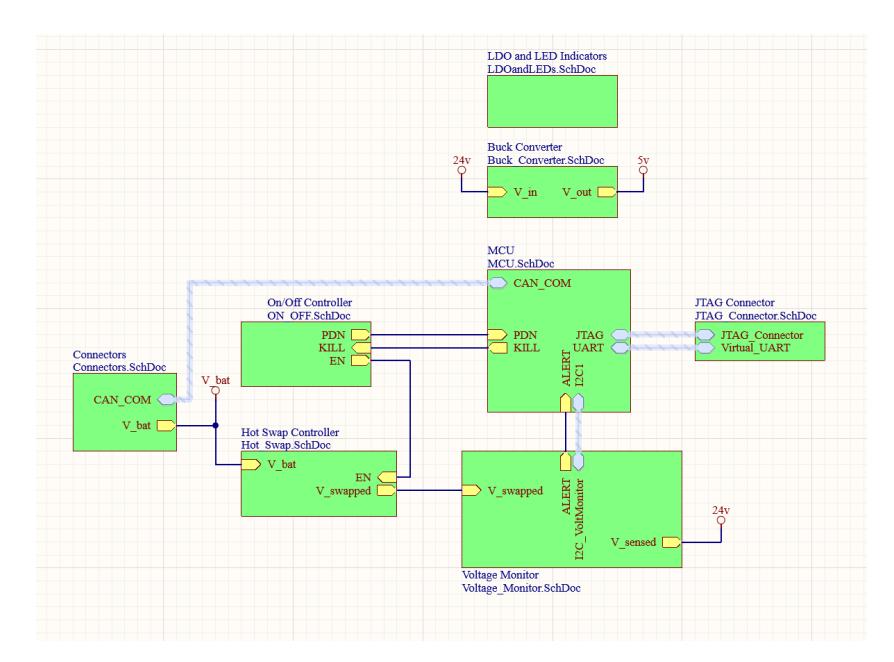This screenshot has height=662, width=894.
Task: Click the 5v power port symbol
Action: [643, 169]
